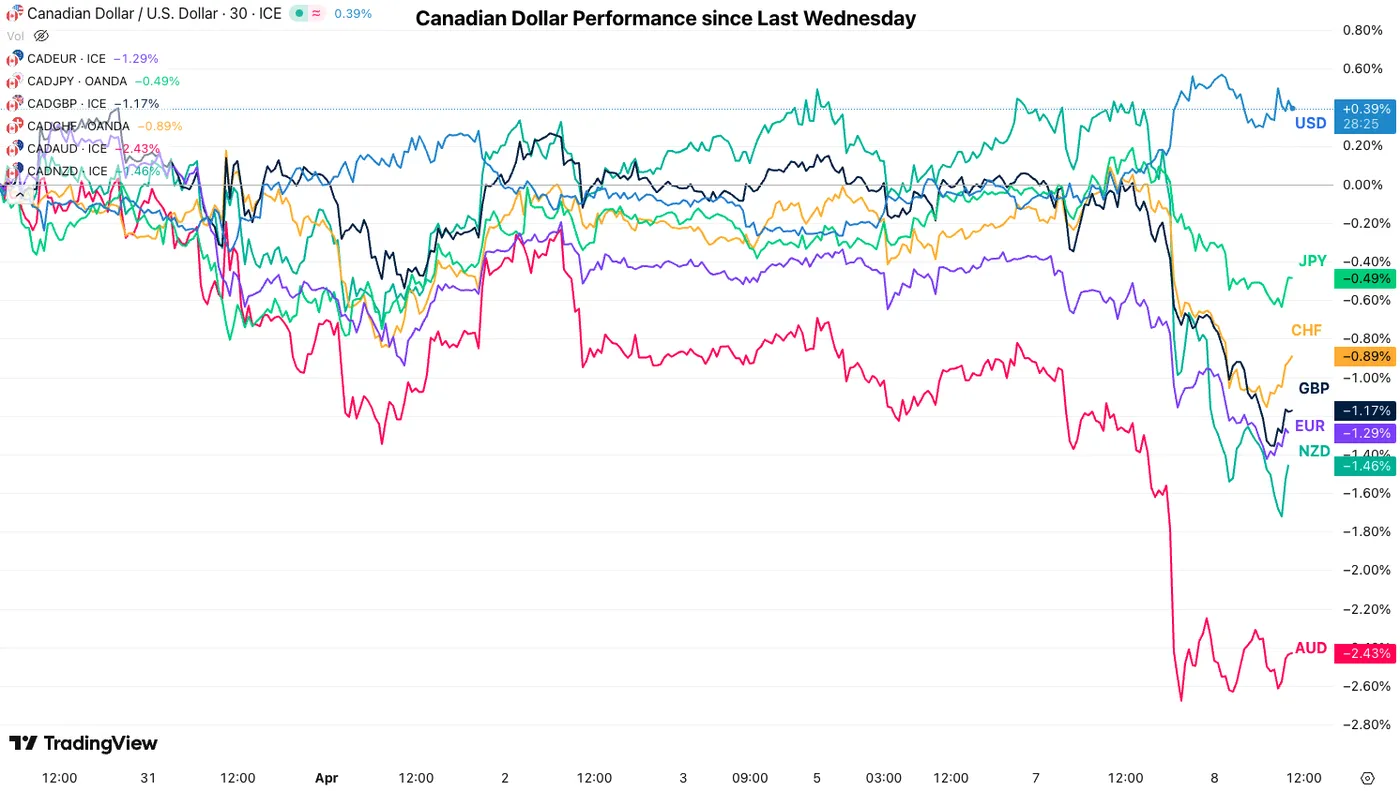Click the CADCHF flag icon in legend
This screenshot has height=791, width=1400.
click(14, 126)
